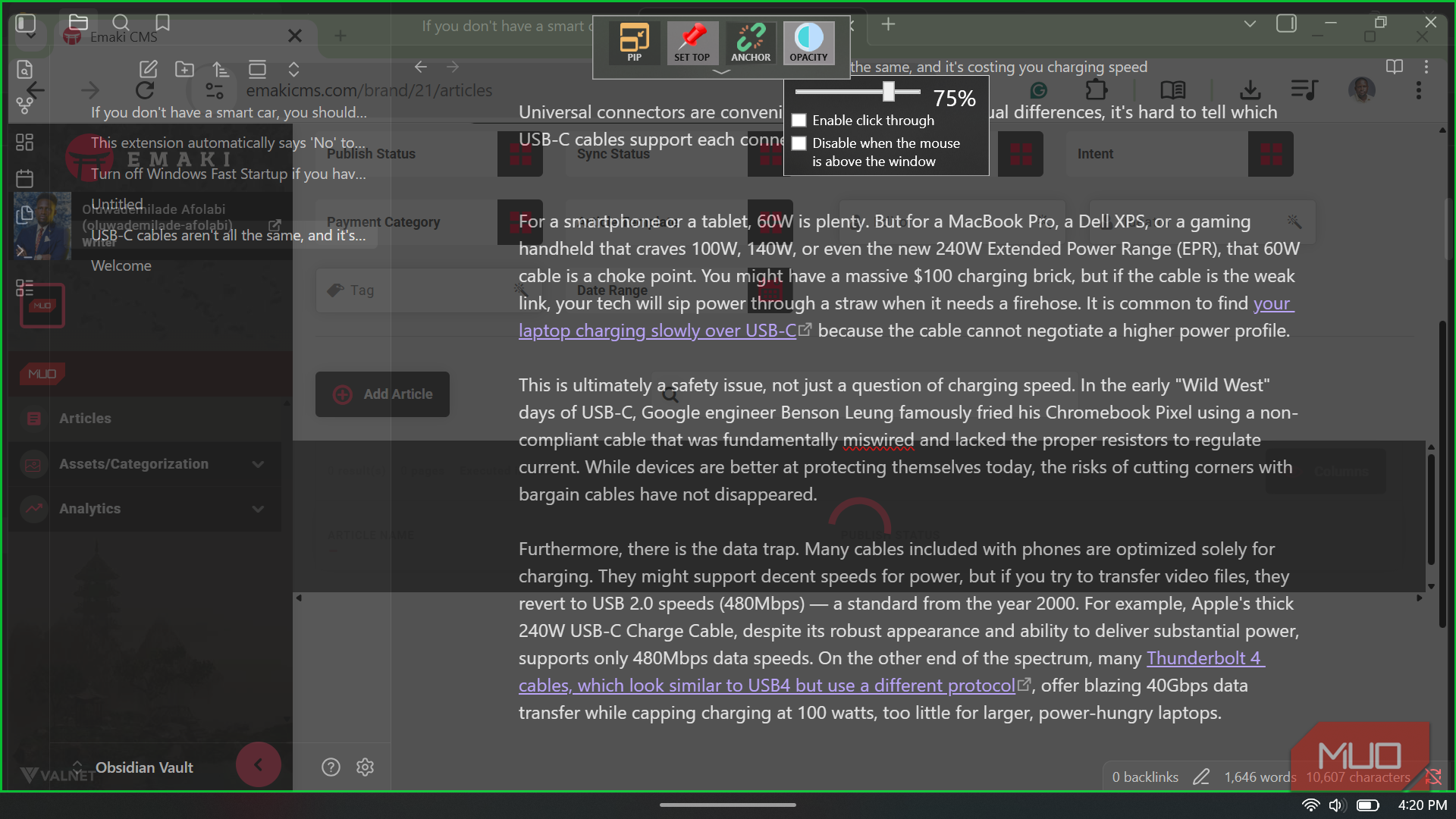Click the SET TOP pin icon

click(x=692, y=42)
